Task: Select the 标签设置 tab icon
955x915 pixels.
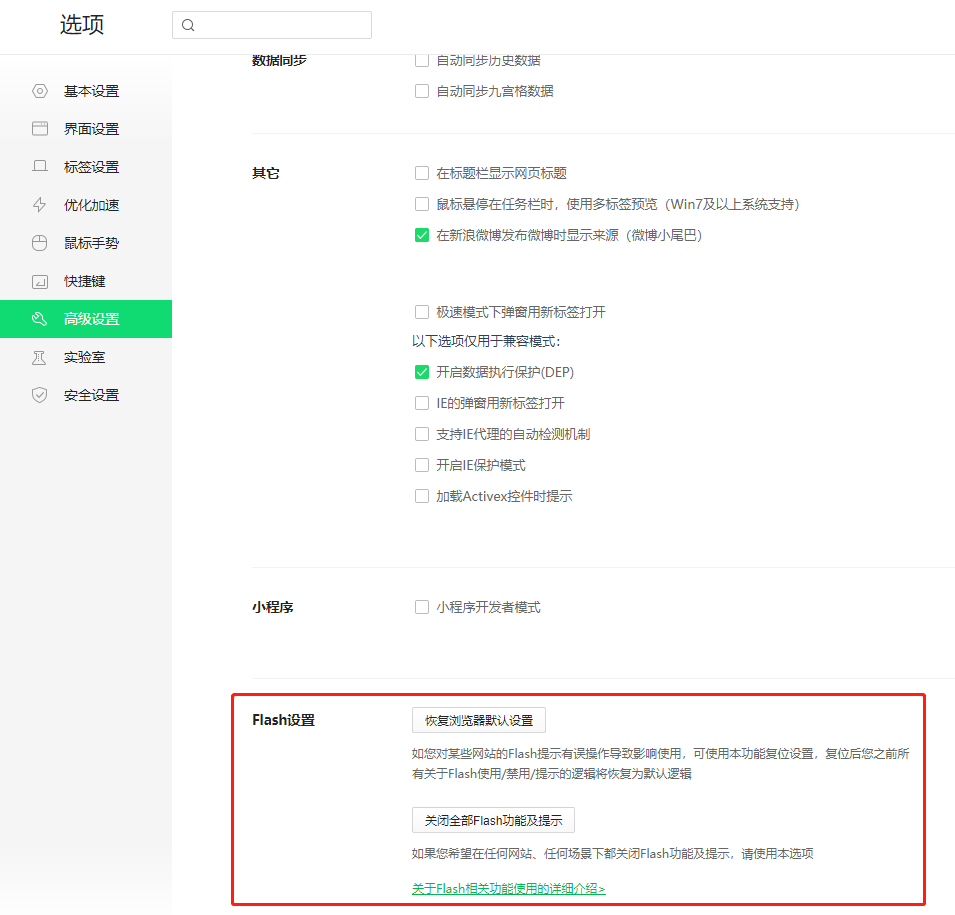Action: tap(39, 166)
